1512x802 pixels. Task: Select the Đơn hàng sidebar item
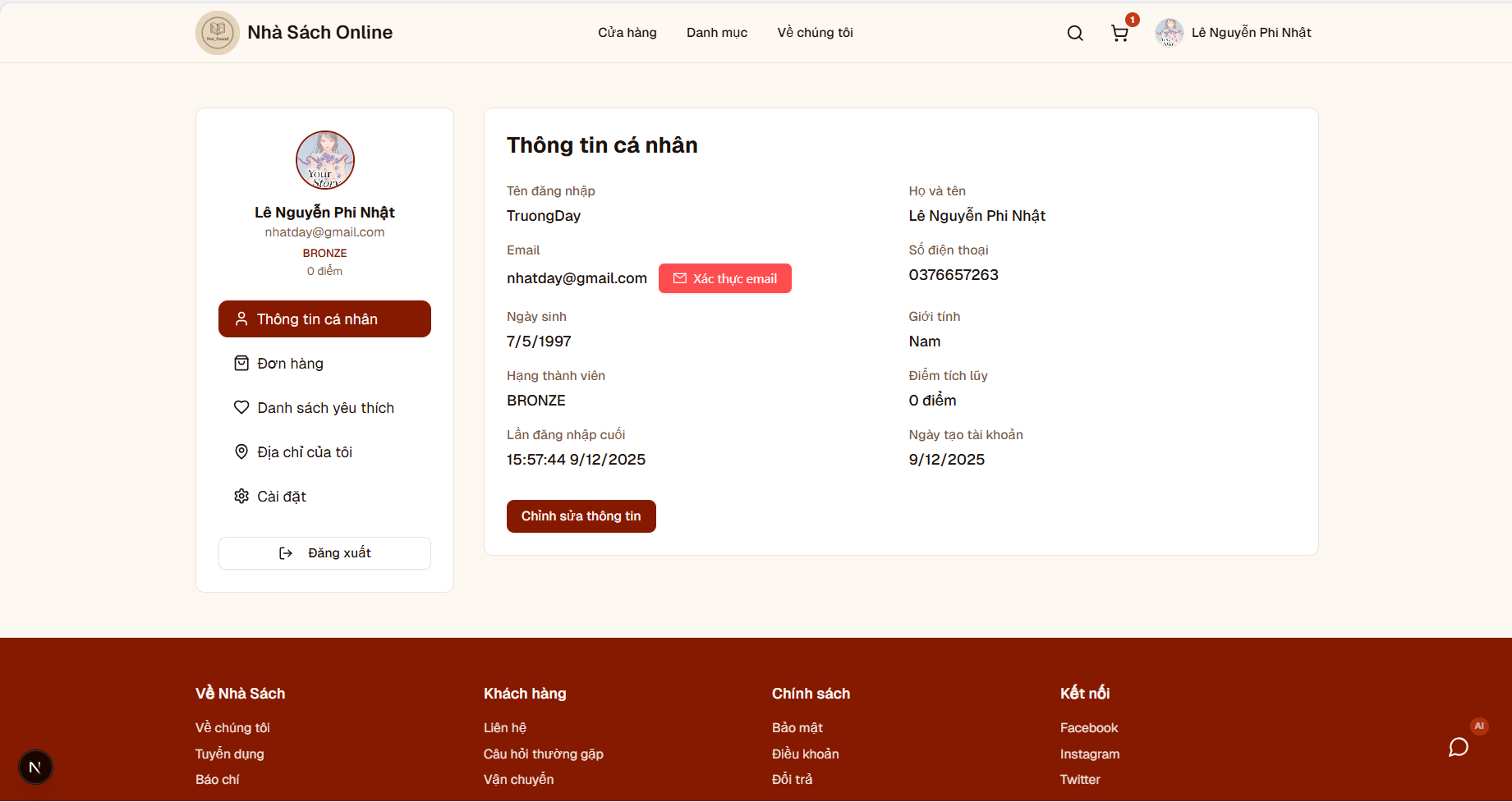(289, 363)
